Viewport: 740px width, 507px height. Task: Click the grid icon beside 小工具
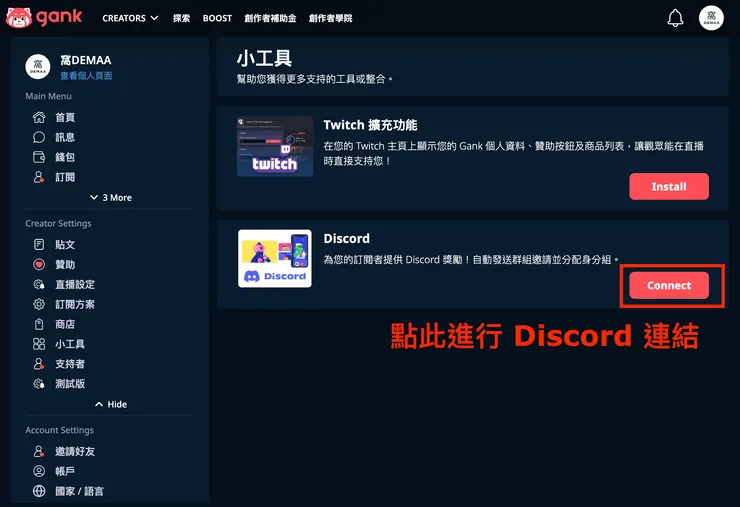(x=39, y=344)
